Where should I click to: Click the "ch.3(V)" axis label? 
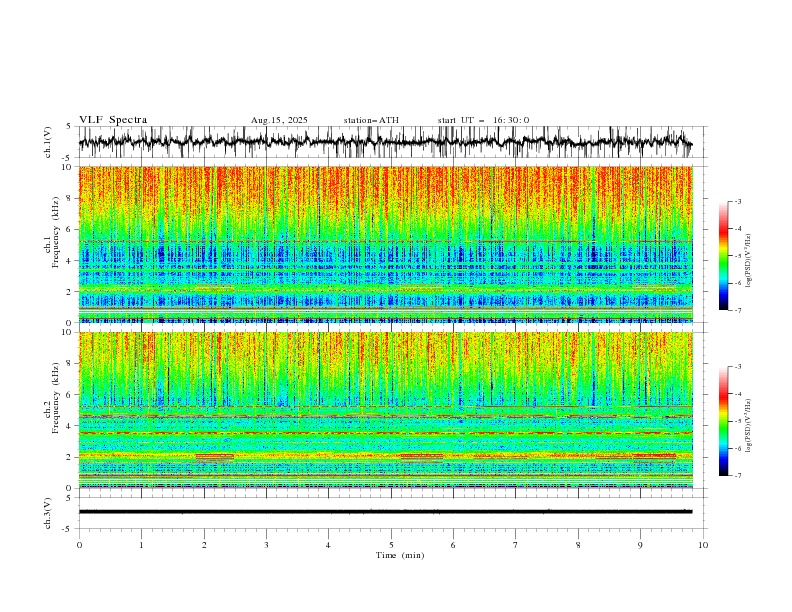pos(48,513)
